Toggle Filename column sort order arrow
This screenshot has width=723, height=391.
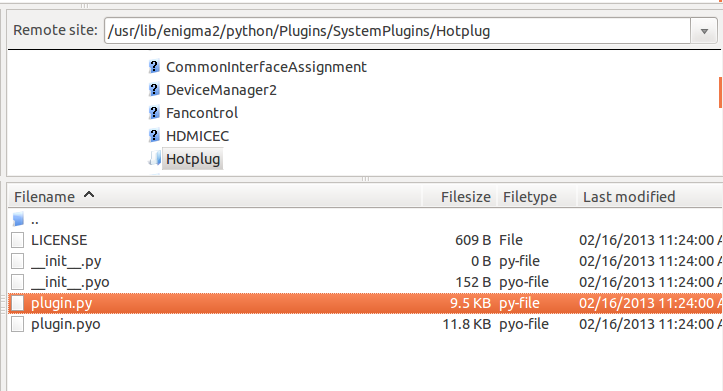[89, 195]
